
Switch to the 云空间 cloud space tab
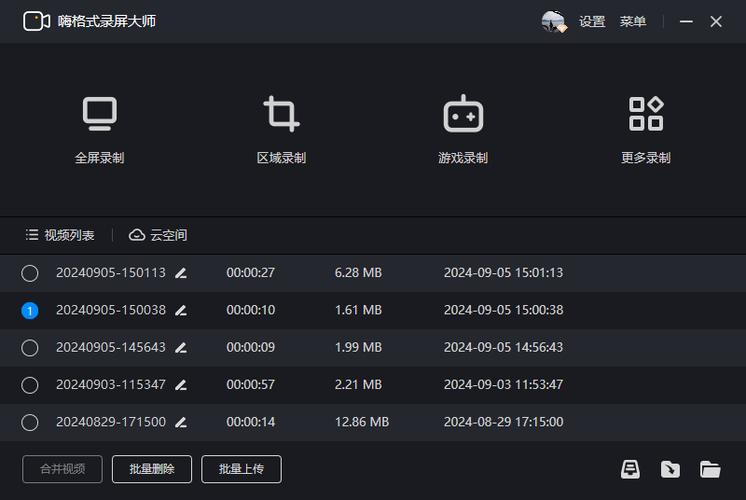[x=158, y=235]
